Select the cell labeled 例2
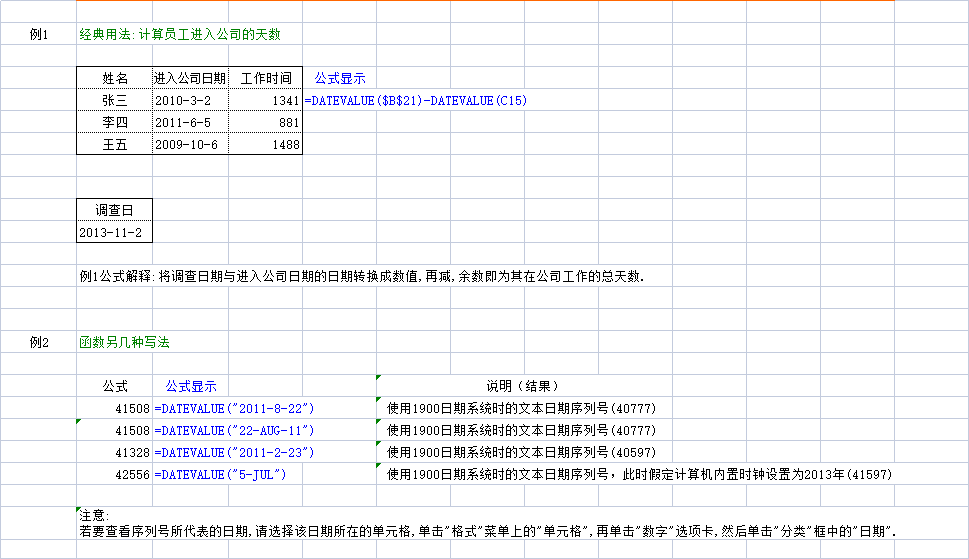This screenshot has height=559, width=969. (39, 342)
